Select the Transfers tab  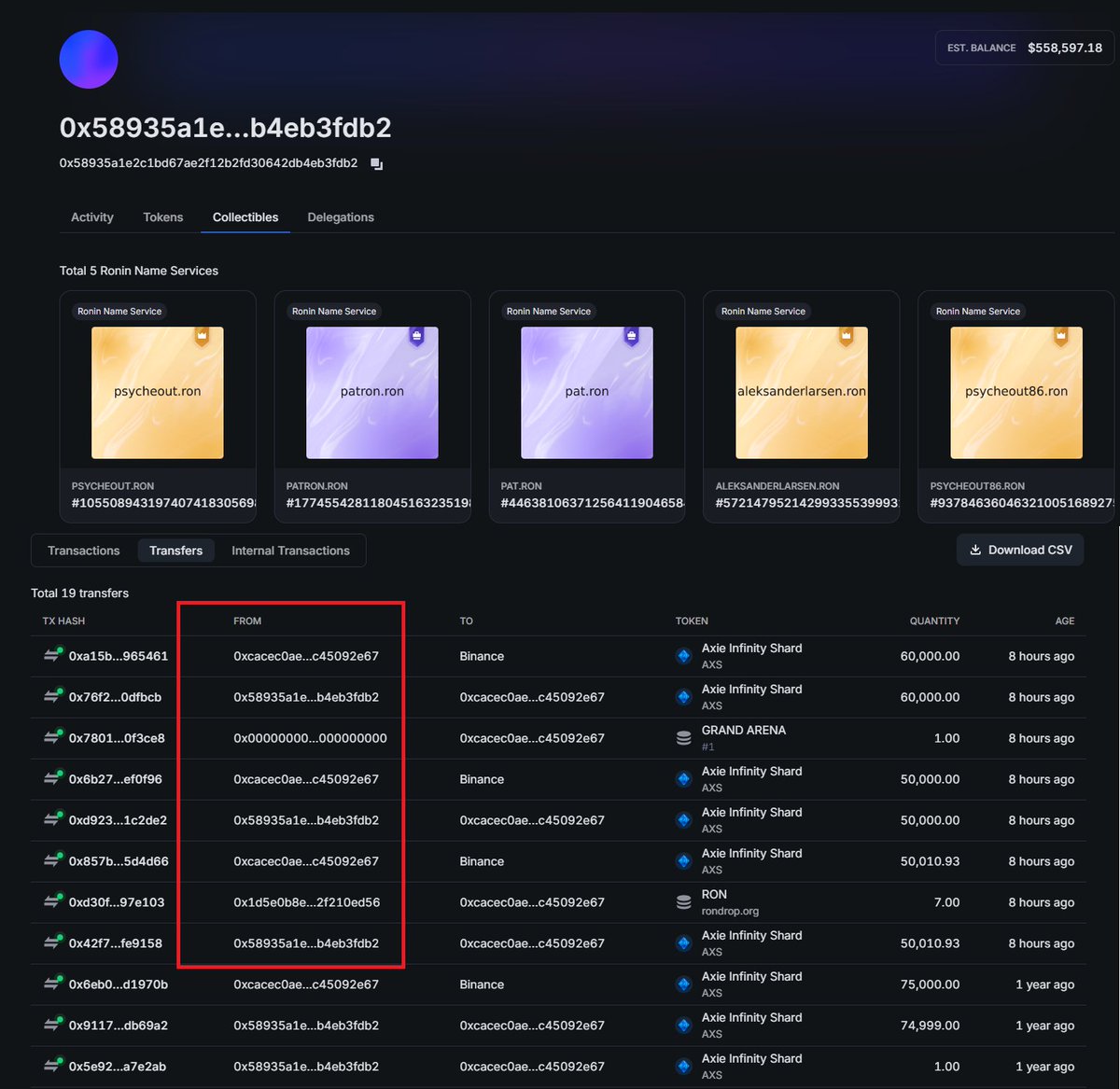point(176,551)
